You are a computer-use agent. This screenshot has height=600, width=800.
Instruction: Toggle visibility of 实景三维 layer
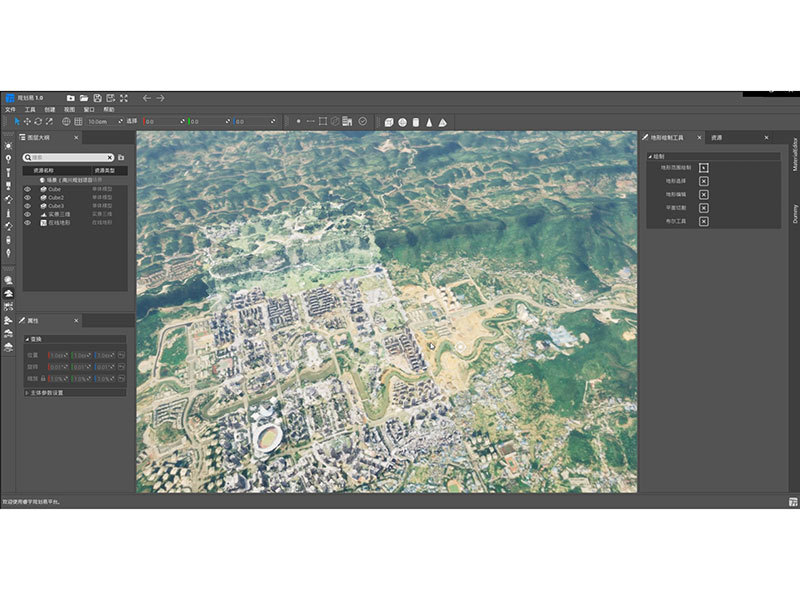click(x=28, y=214)
